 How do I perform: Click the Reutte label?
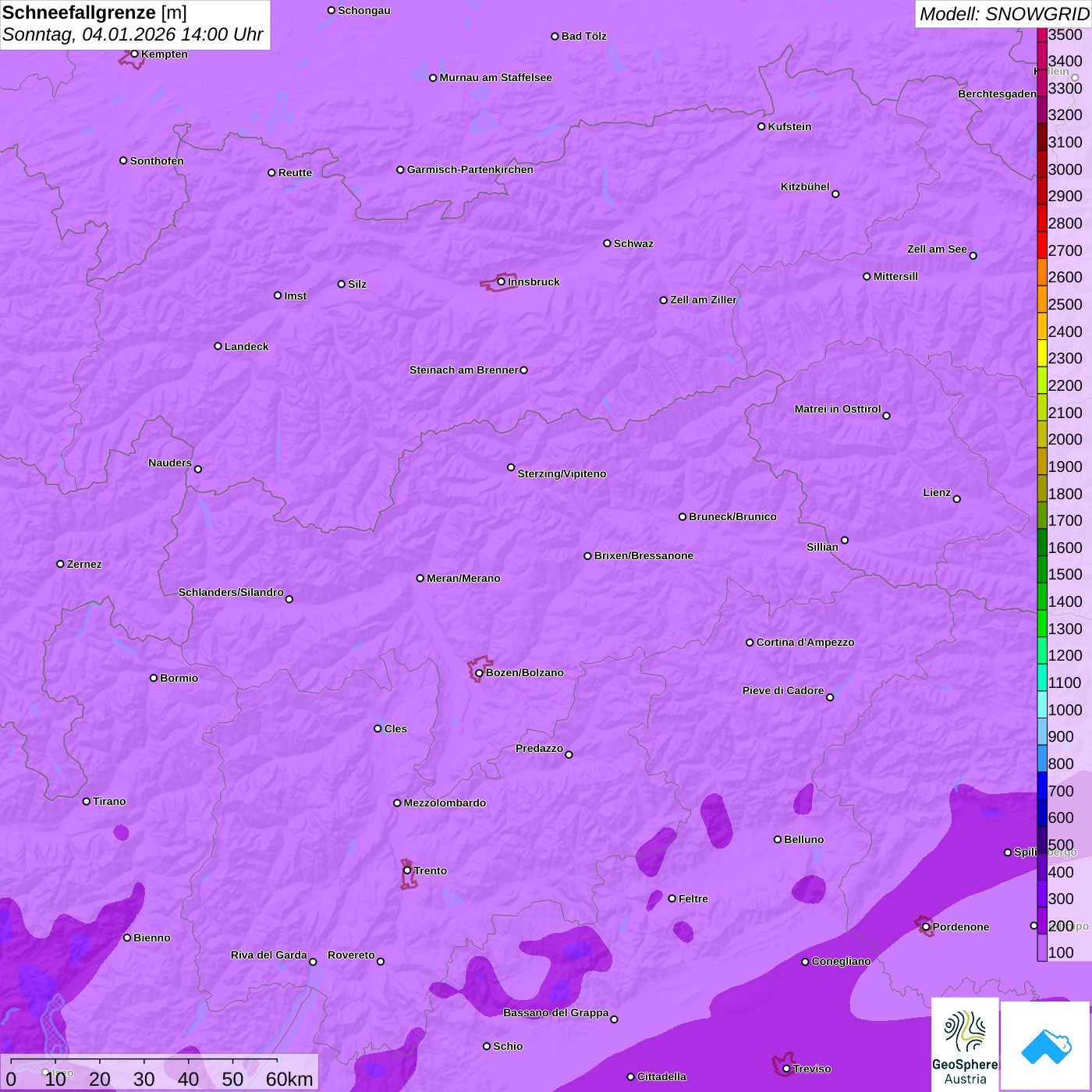point(295,172)
